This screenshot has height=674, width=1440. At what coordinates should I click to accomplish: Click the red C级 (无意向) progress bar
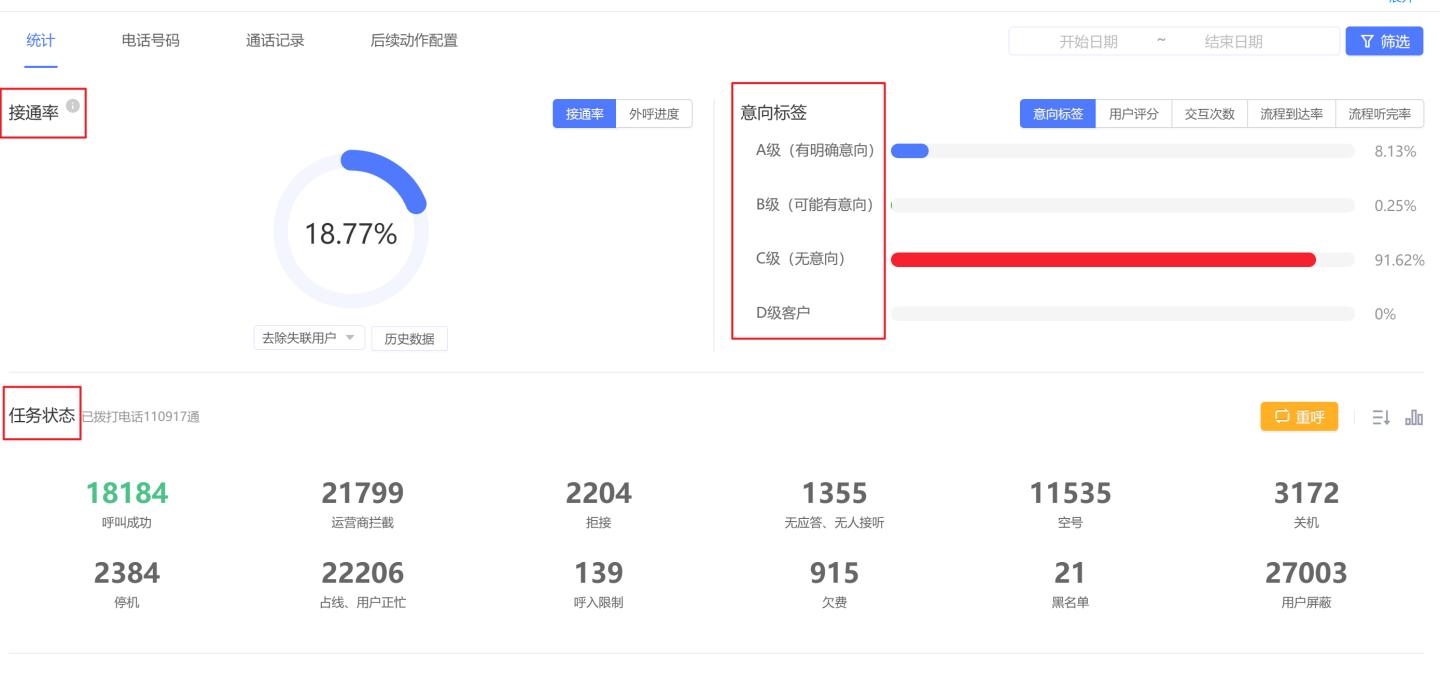click(1100, 258)
